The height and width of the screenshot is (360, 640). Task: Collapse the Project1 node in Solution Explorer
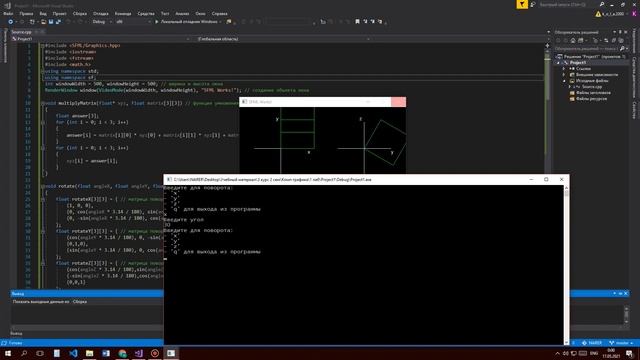[x=558, y=63]
